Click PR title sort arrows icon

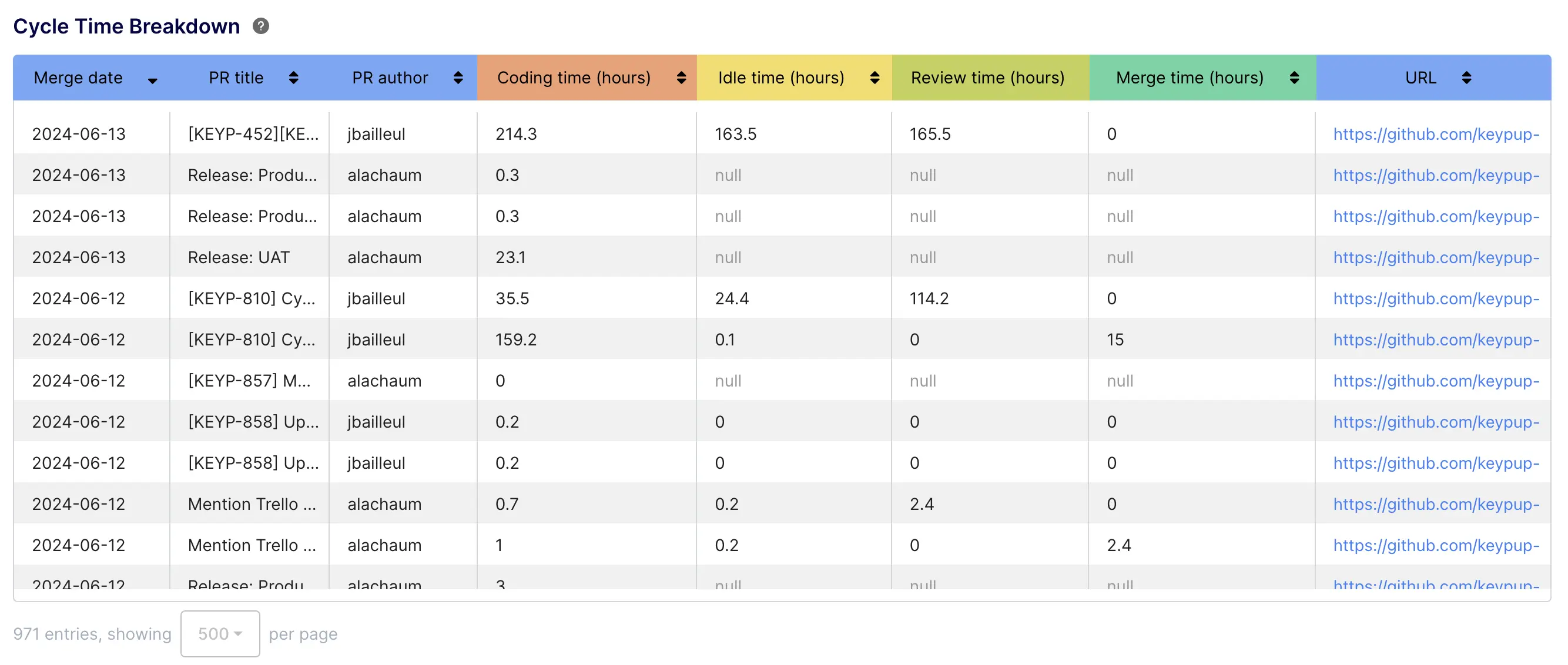pos(293,78)
